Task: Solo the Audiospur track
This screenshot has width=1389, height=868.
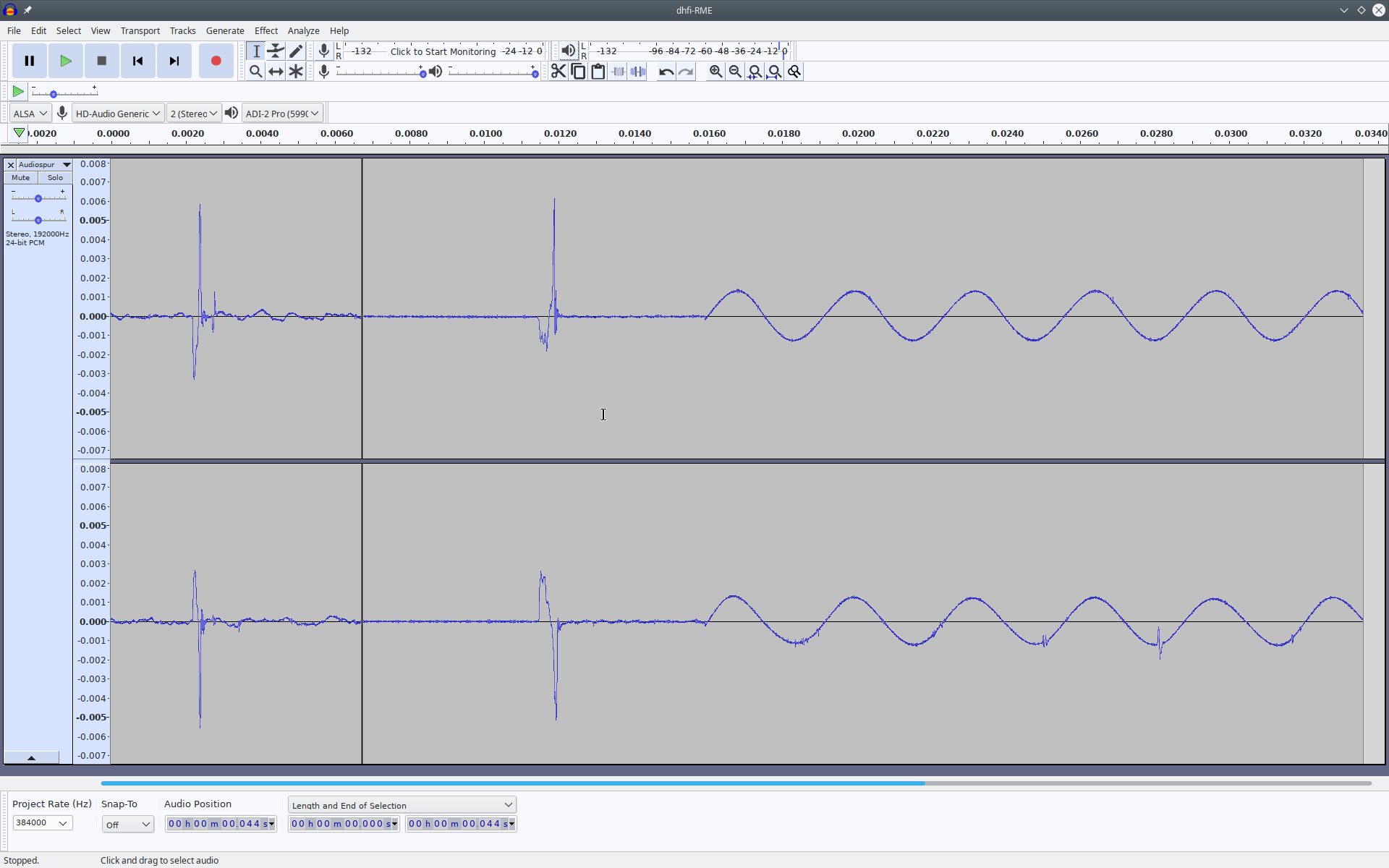Action: click(56, 178)
